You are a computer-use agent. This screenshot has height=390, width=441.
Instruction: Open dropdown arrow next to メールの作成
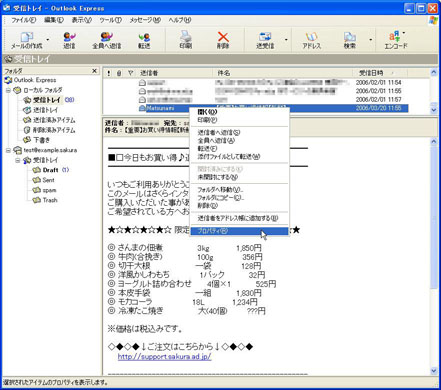[48, 40]
